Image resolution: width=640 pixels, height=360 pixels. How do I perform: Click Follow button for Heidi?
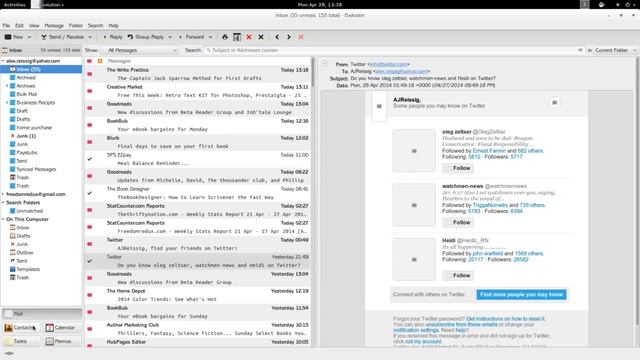tap(458, 276)
